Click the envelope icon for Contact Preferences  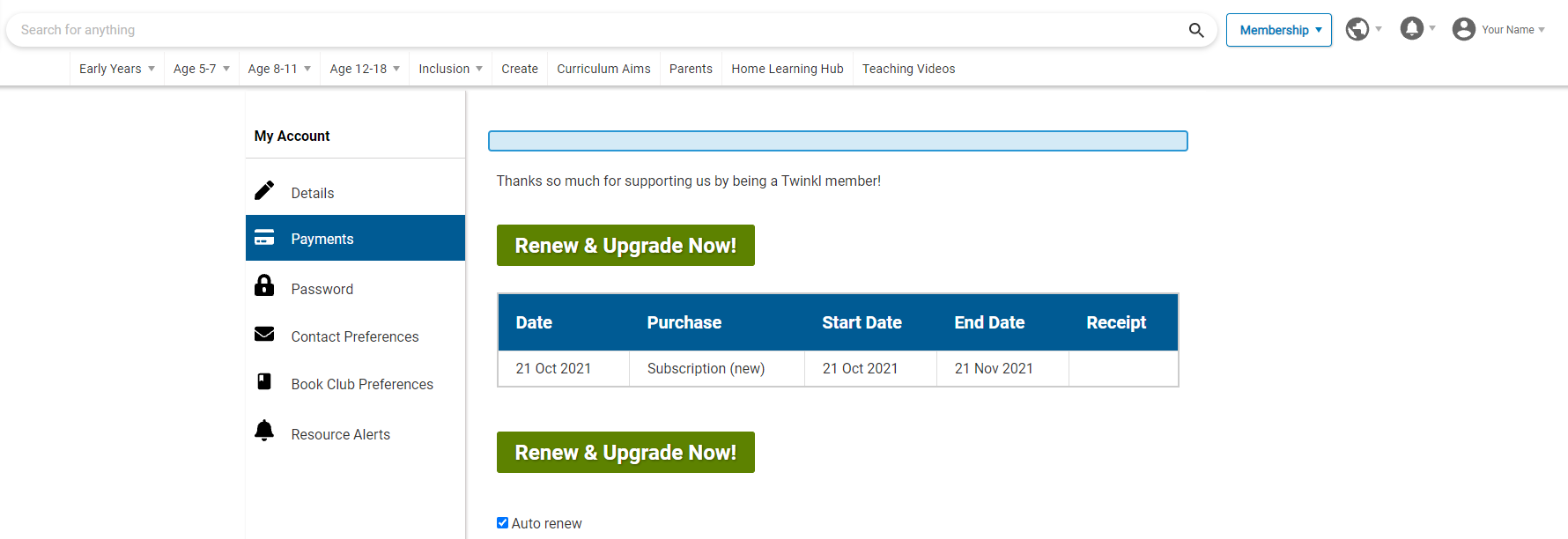click(x=264, y=334)
